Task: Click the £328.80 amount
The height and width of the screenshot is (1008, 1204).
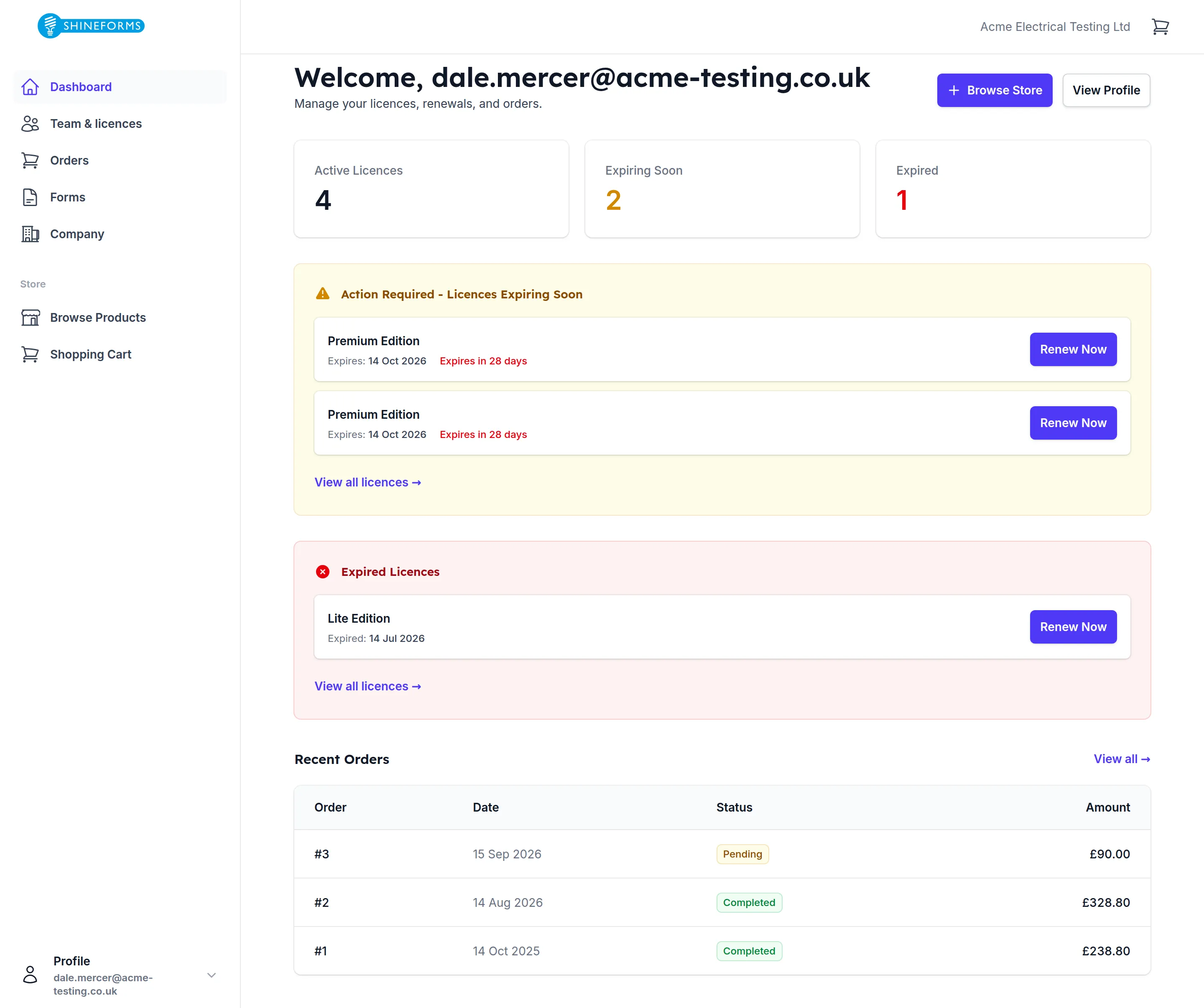Action: coord(1105,903)
